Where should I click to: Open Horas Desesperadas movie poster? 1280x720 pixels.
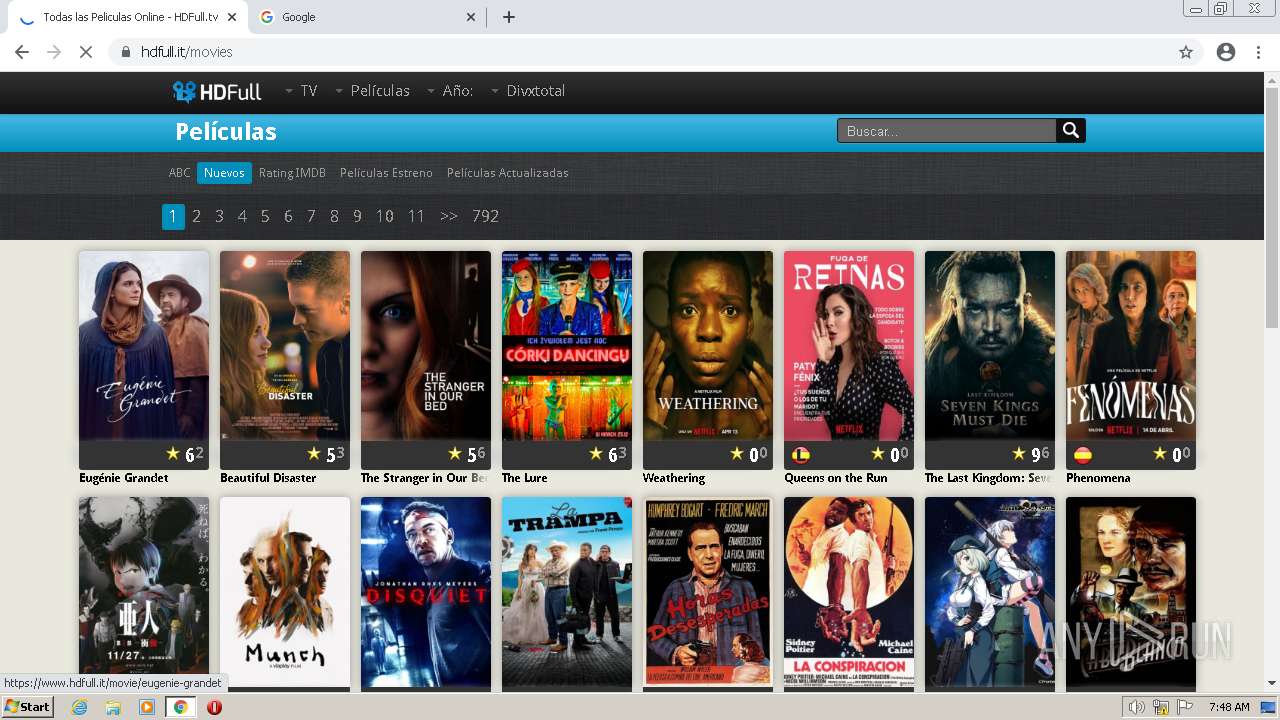click(x=708, y=592)
